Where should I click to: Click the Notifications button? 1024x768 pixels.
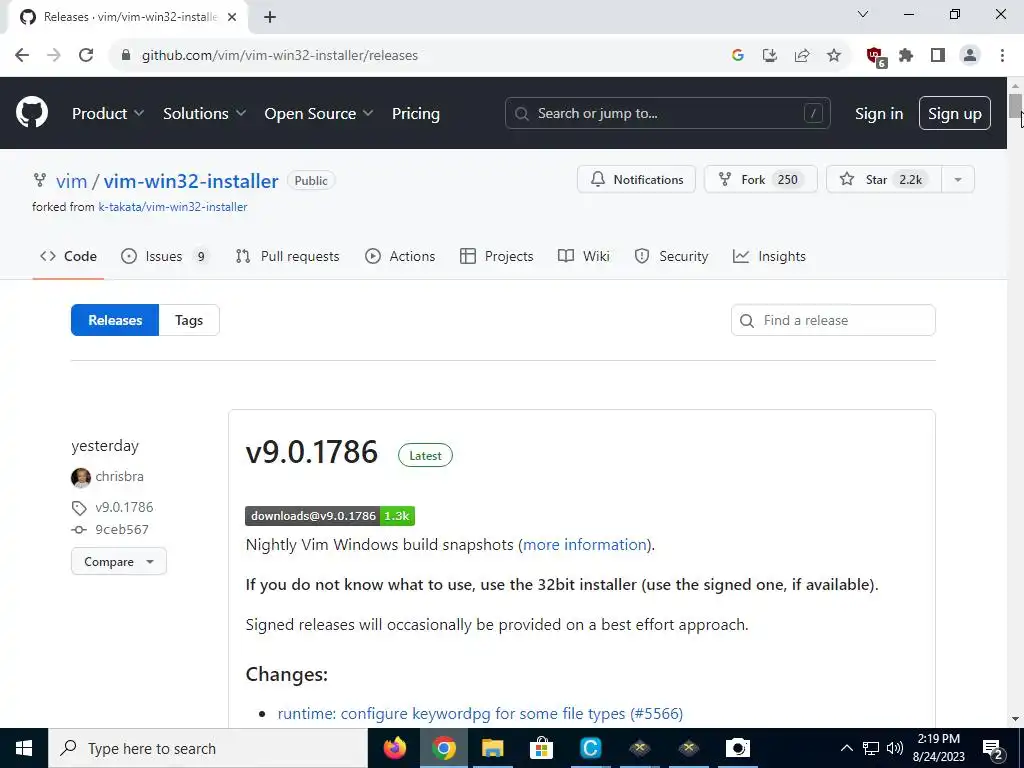tap(636, 180)
